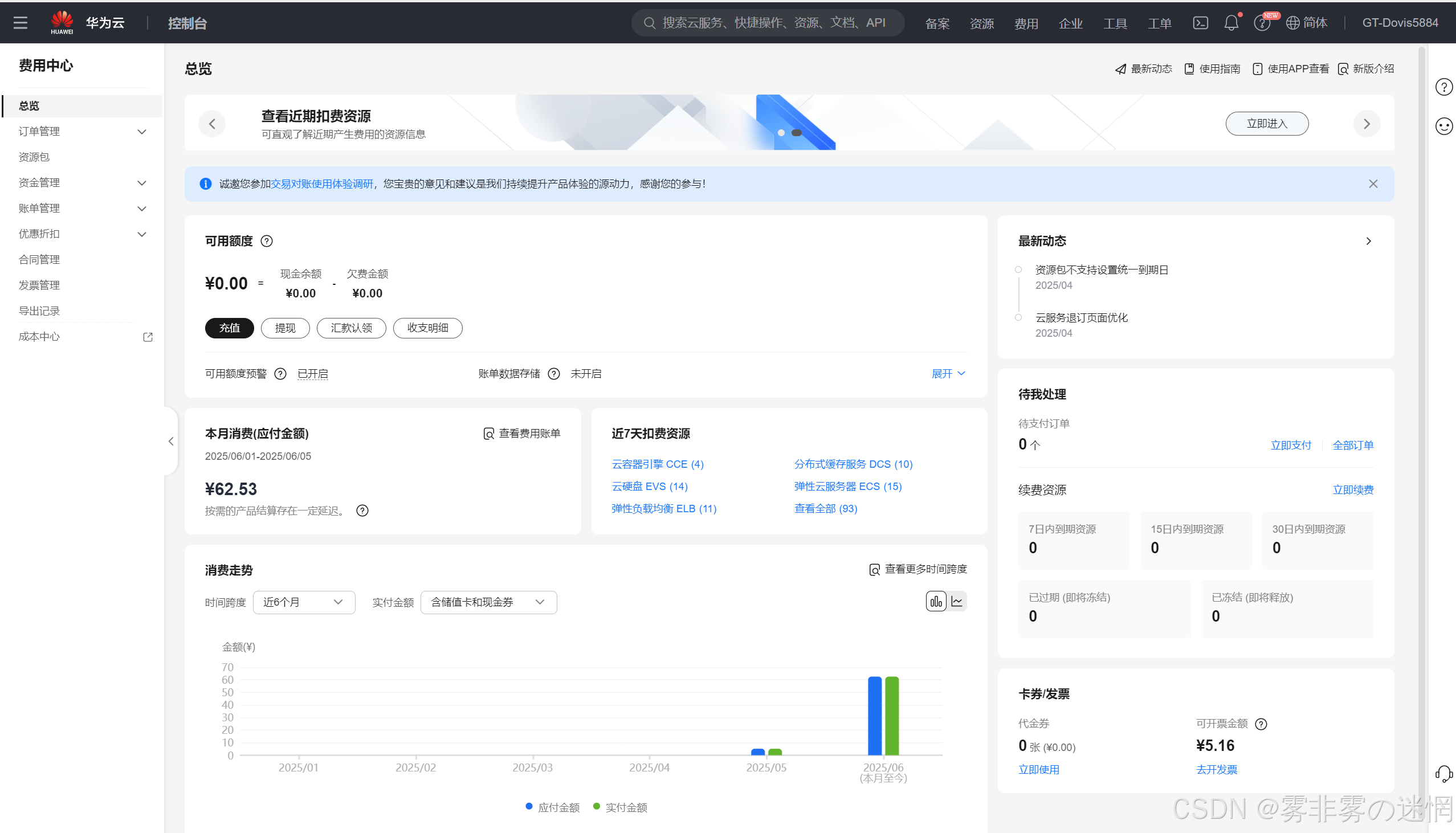Click 查看全部 (93) link
Viewport: 1456px width, 833px height.
826,509
